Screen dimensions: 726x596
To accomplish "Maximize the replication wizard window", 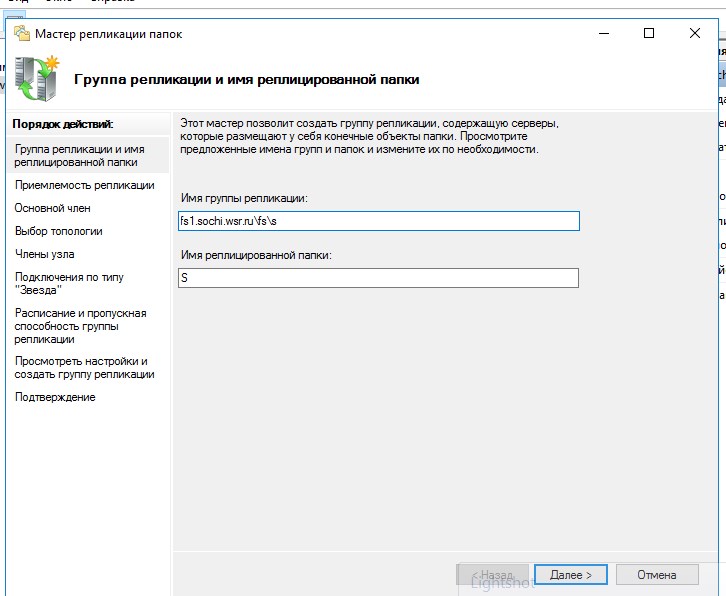I will point(649,33).
